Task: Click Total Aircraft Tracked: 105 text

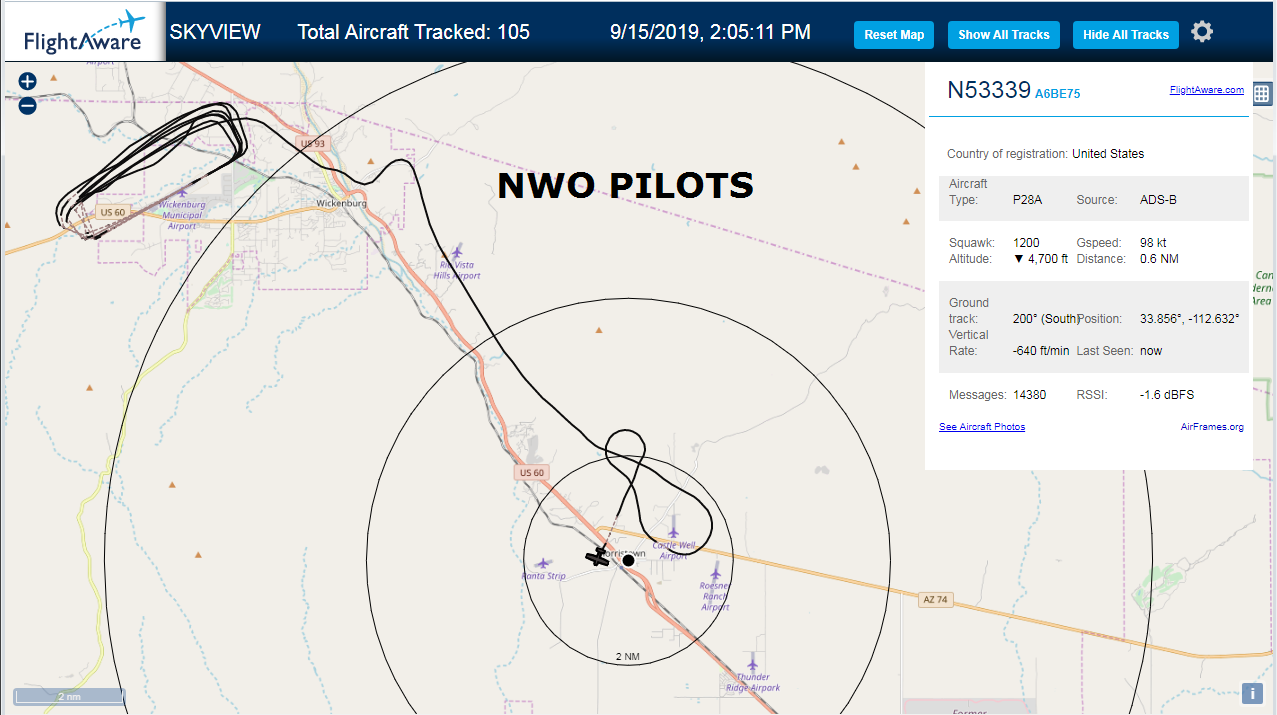Action: 414,32
